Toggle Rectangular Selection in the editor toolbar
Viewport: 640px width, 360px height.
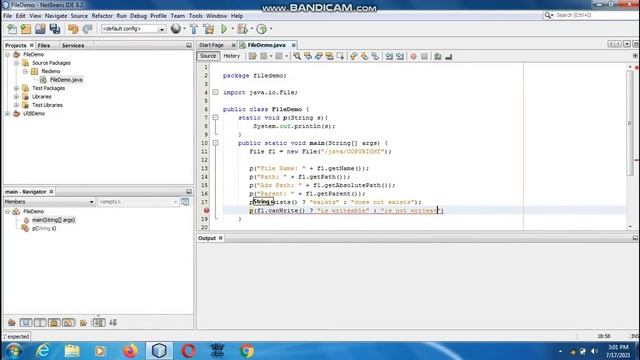tap(340, 56)
